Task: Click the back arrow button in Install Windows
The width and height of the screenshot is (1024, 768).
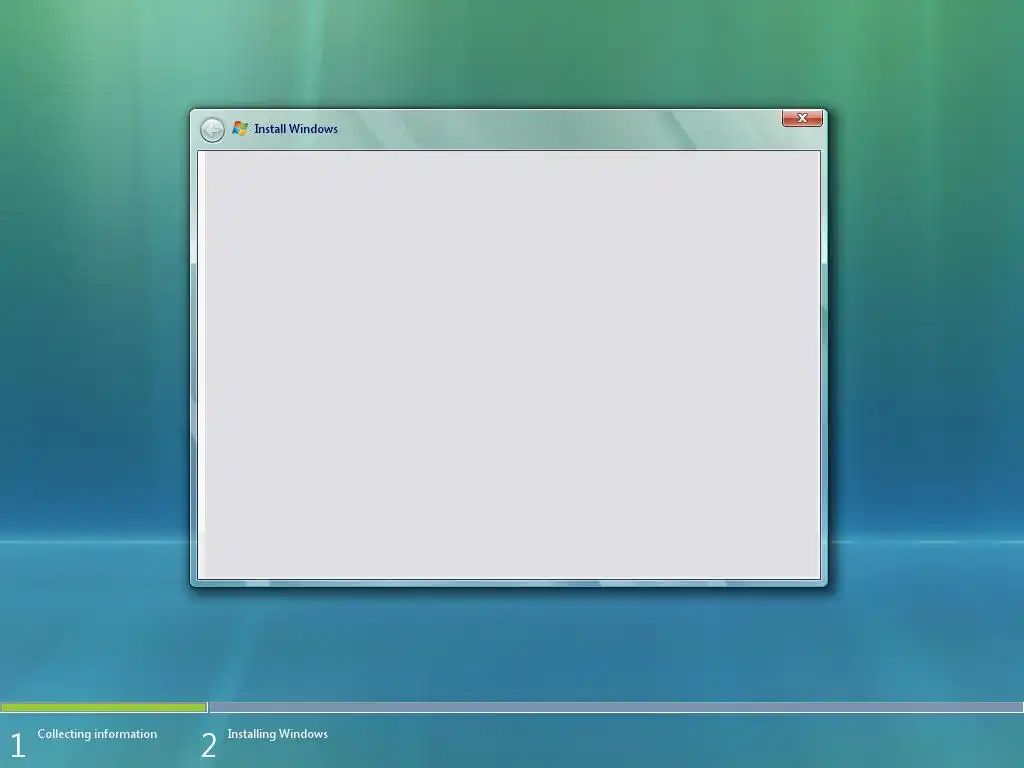Action: point(212,130)
